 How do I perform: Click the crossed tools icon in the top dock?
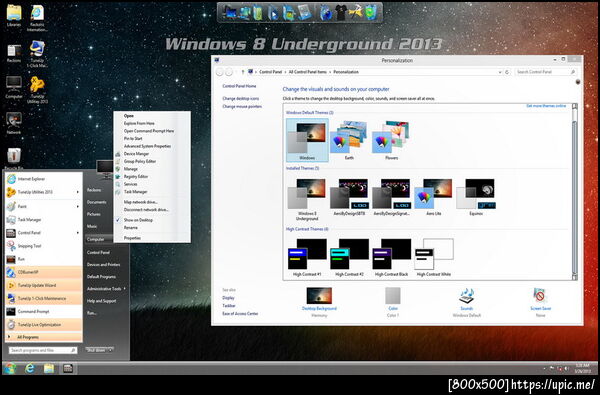(355, 12)
